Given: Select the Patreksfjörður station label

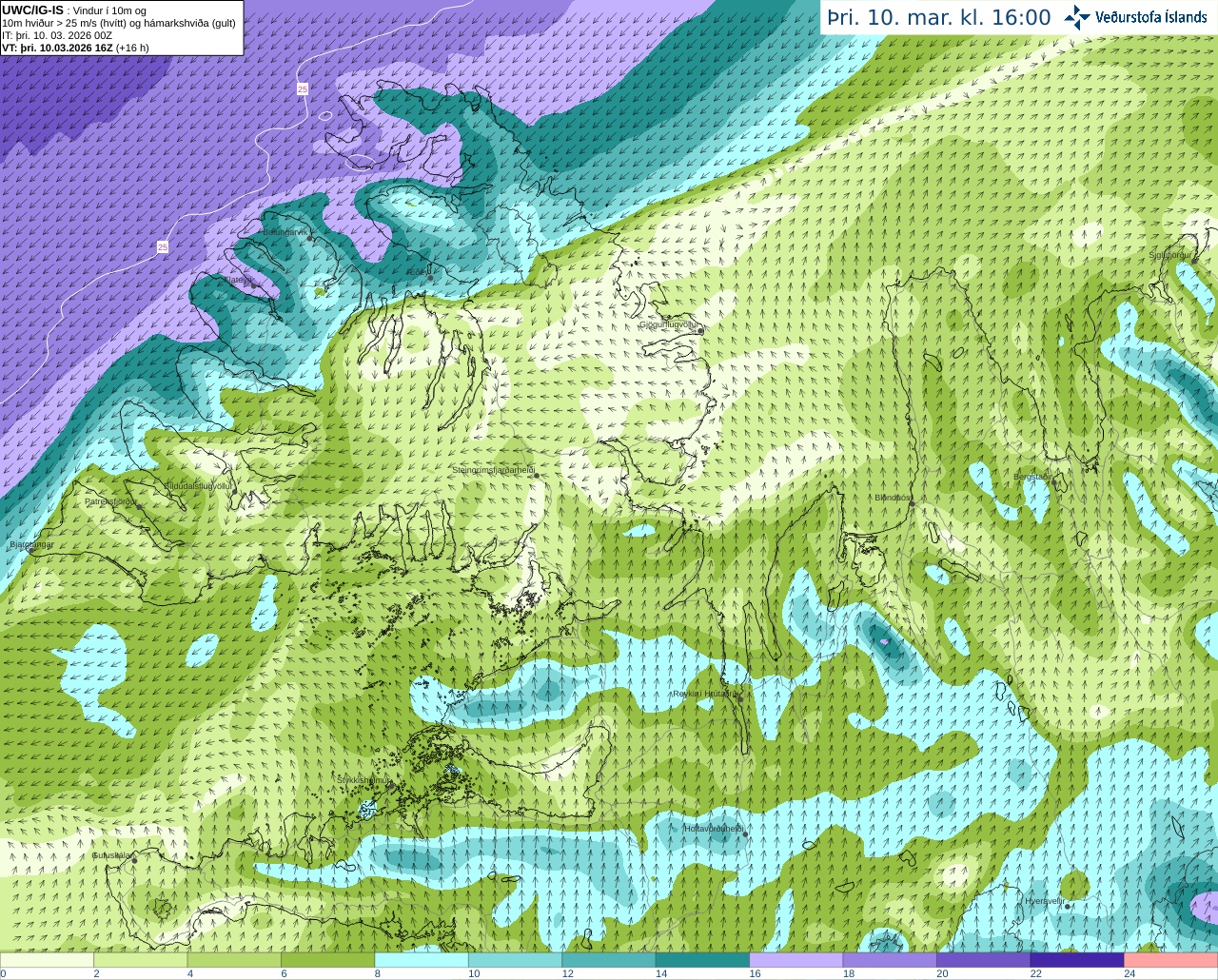Looking at the screenshot, I should pos(110,500).
